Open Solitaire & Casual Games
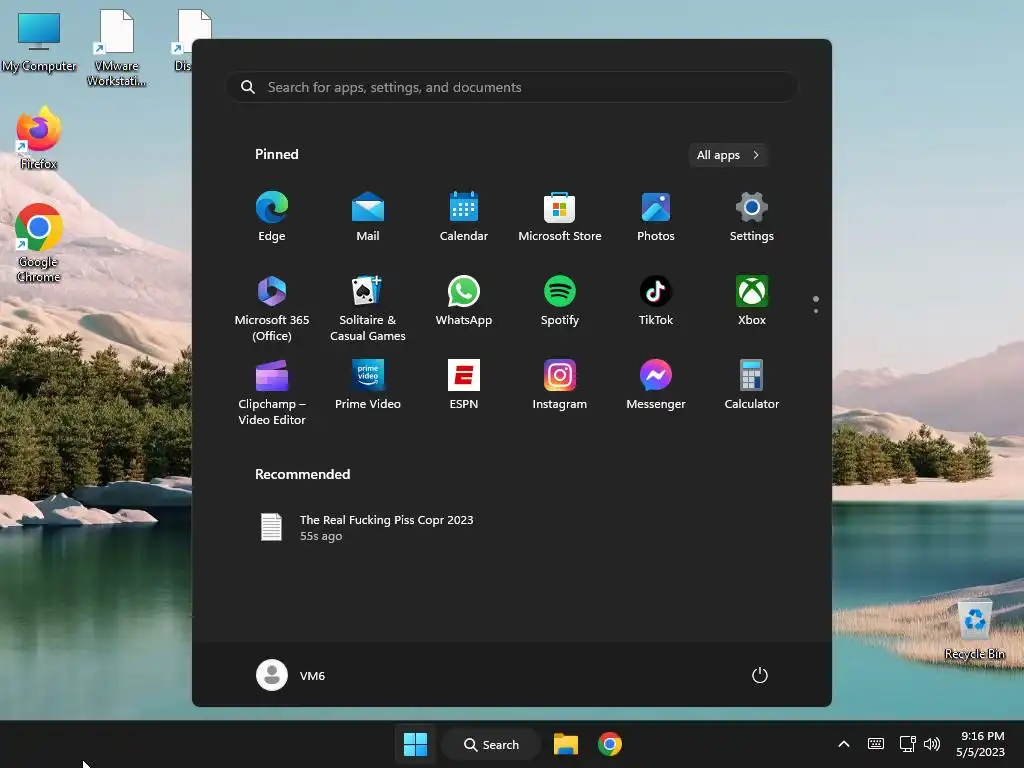This screenshot has height=768, width=1024. point(368,308)
